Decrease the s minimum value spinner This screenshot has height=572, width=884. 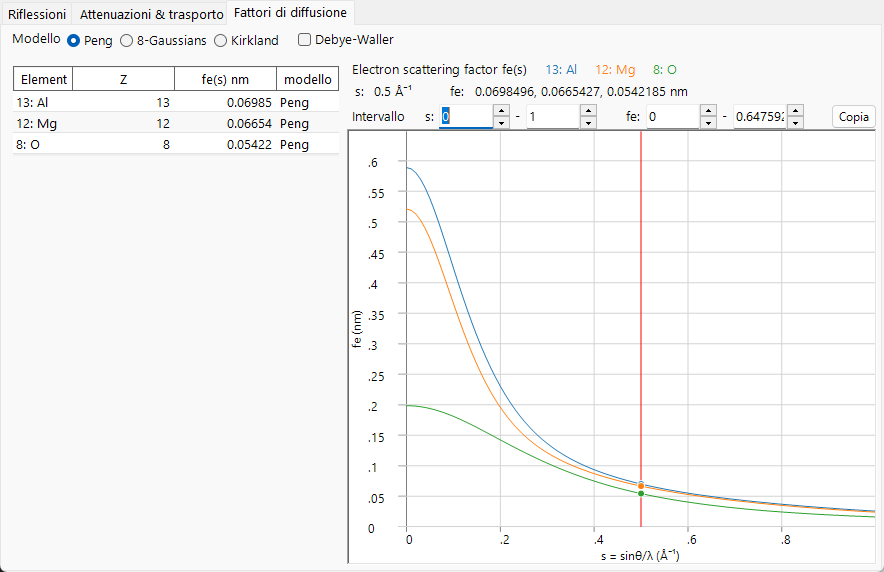[x=501, y=122]
